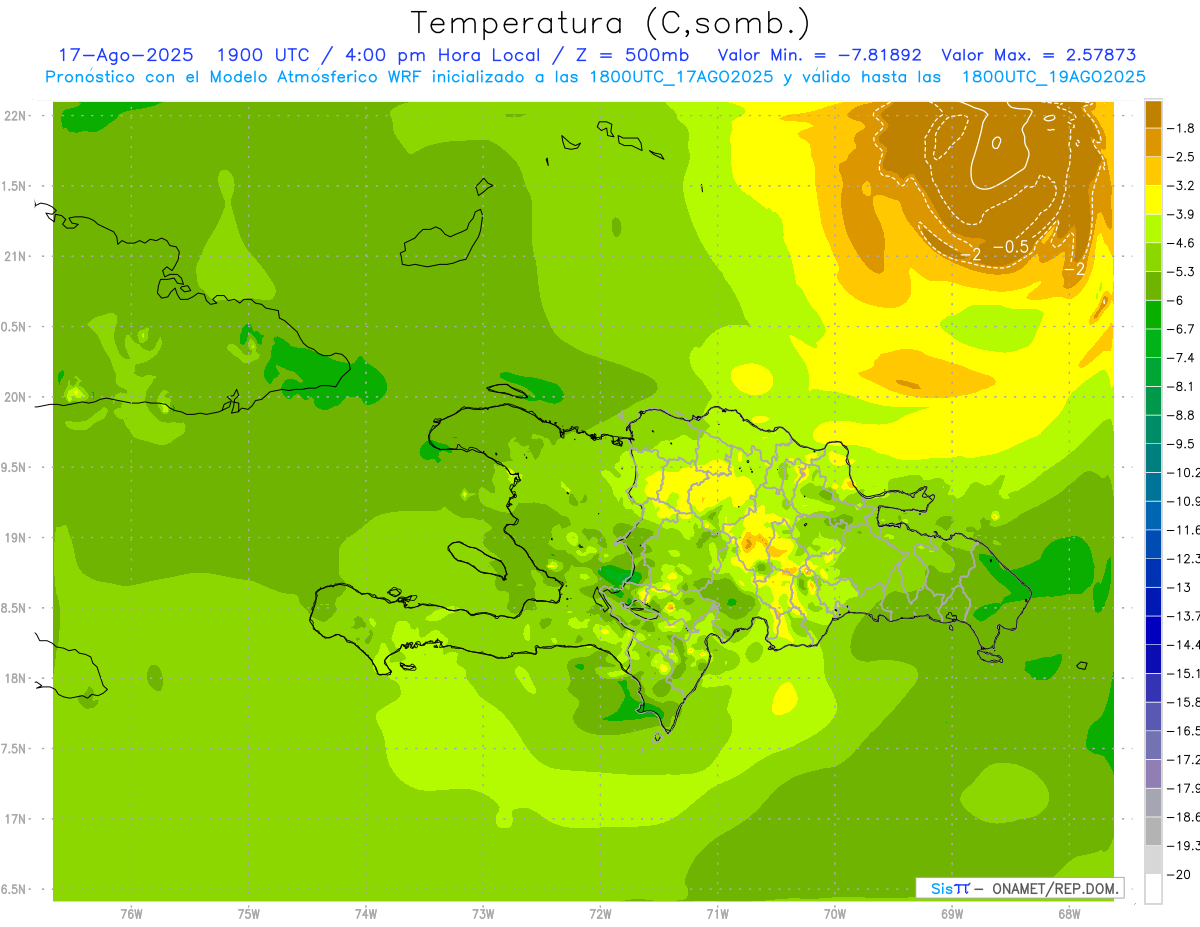Click the "68W" longitude axis label
Image resolution: width=1200 pixels, height=927 pixels.
(x=1069, y=914)
